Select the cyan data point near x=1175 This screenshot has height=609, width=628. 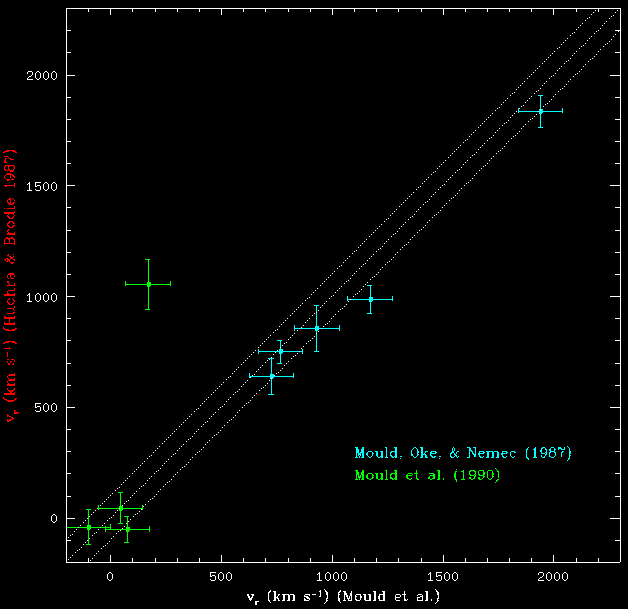(370, 299)
